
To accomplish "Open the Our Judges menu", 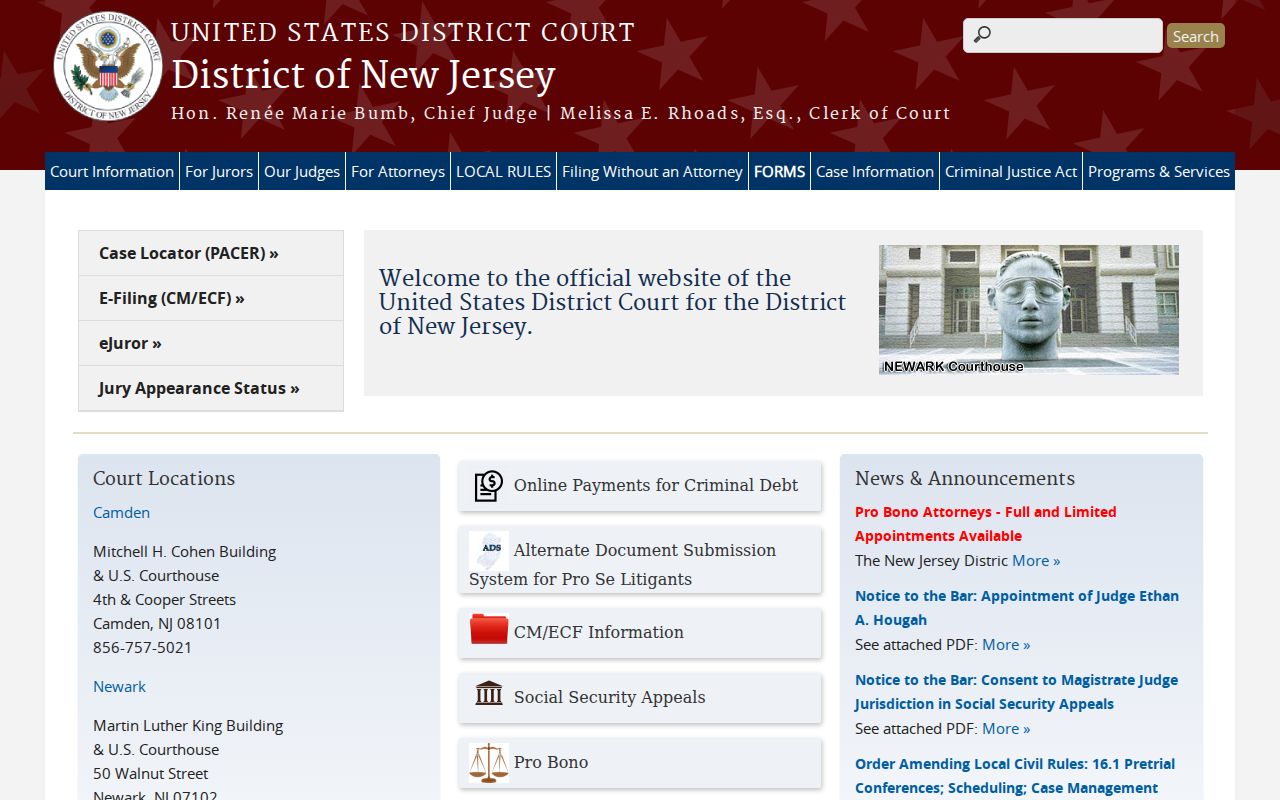I will click(x=302, y=171).
